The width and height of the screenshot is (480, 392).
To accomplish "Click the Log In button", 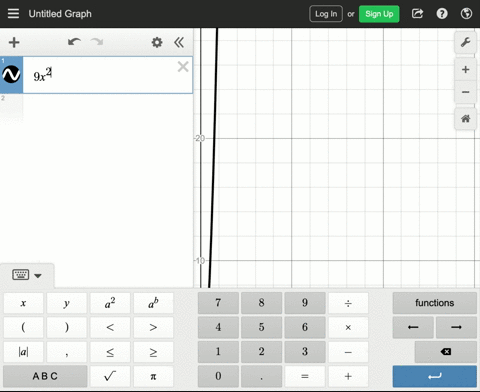I will tap(326, 14).
